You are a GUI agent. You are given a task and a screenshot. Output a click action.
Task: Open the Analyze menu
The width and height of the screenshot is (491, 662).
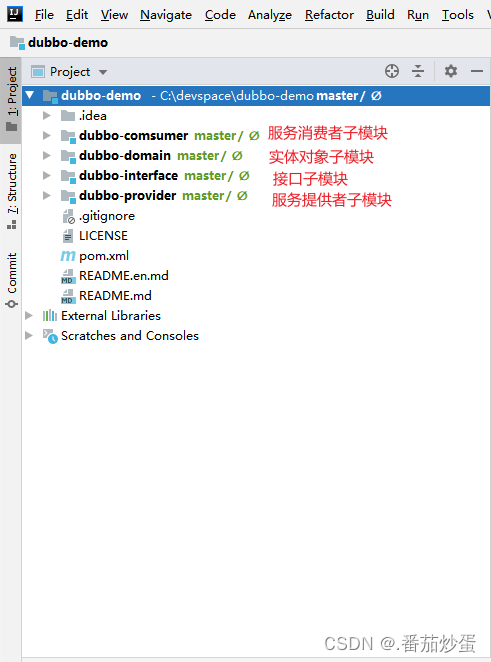point(270,15)
